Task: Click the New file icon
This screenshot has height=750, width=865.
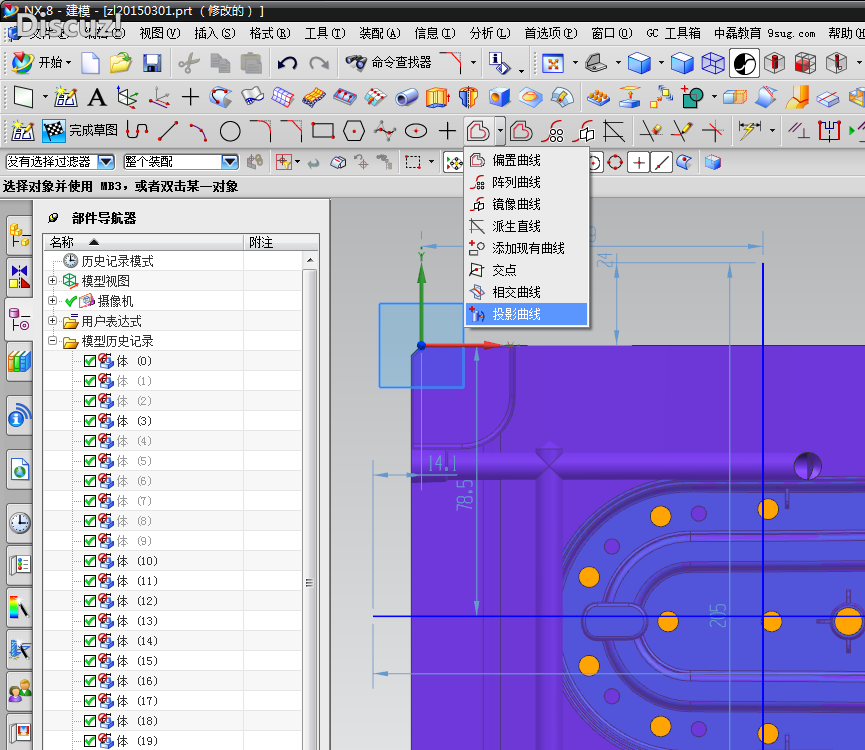Action: click(90, 63)
